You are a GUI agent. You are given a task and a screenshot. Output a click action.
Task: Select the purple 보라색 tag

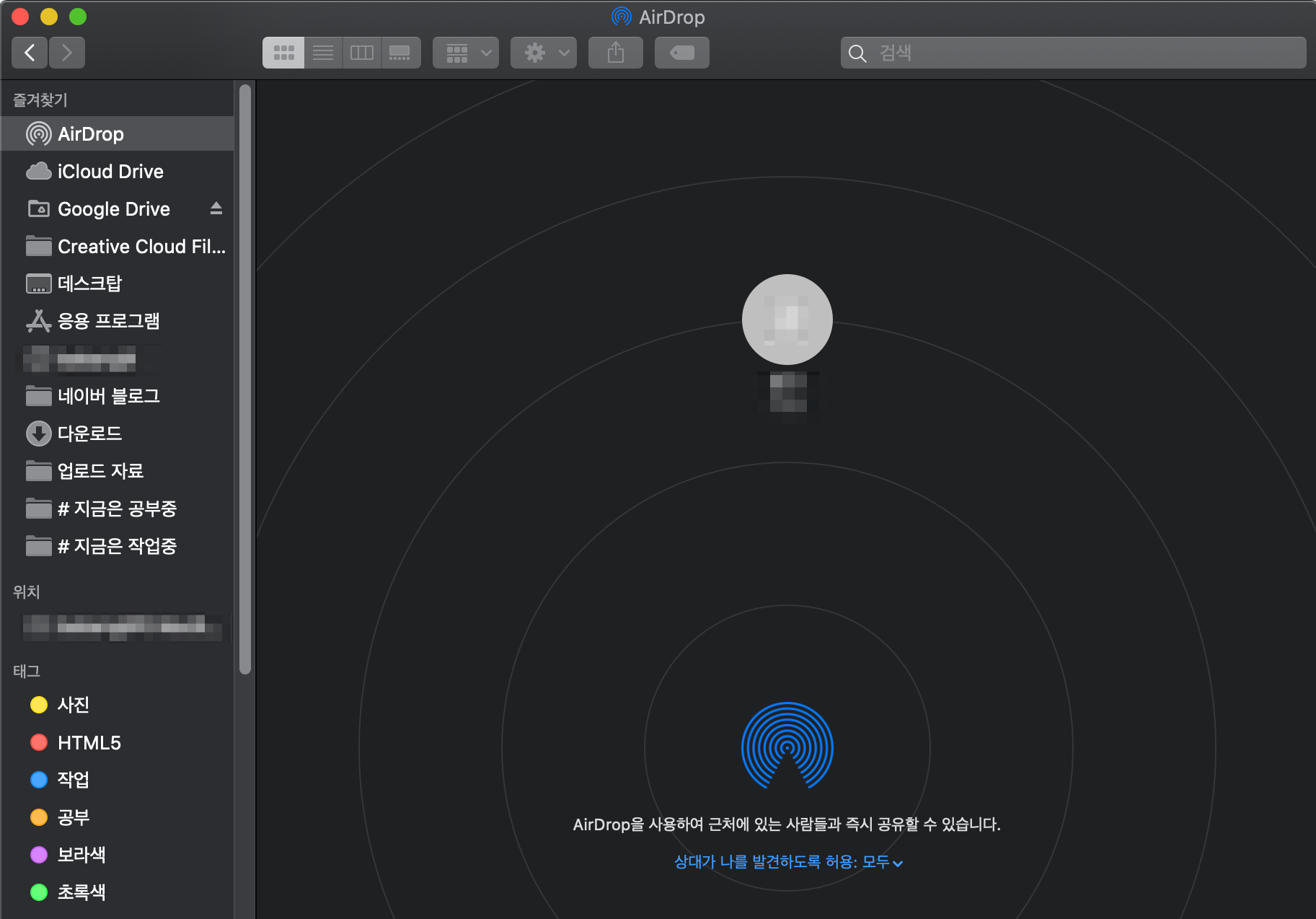(x=118, y=855)
